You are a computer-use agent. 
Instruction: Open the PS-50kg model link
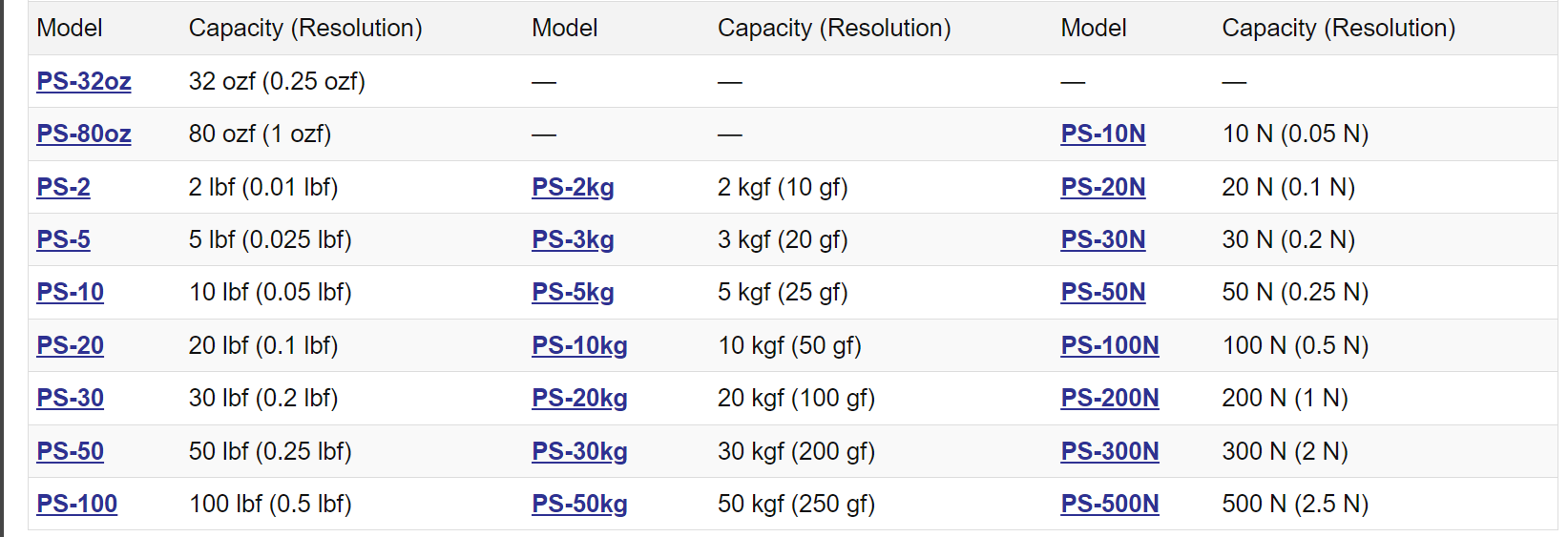[579, 505]
